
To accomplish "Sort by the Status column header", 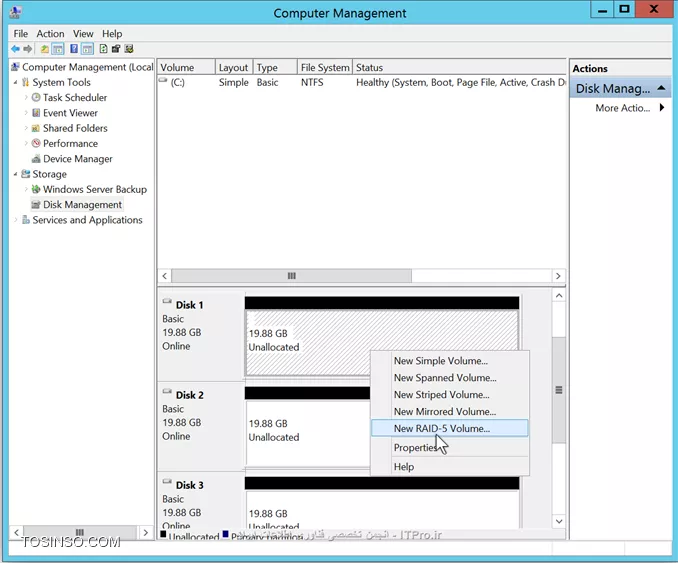I will coord(459,67).
